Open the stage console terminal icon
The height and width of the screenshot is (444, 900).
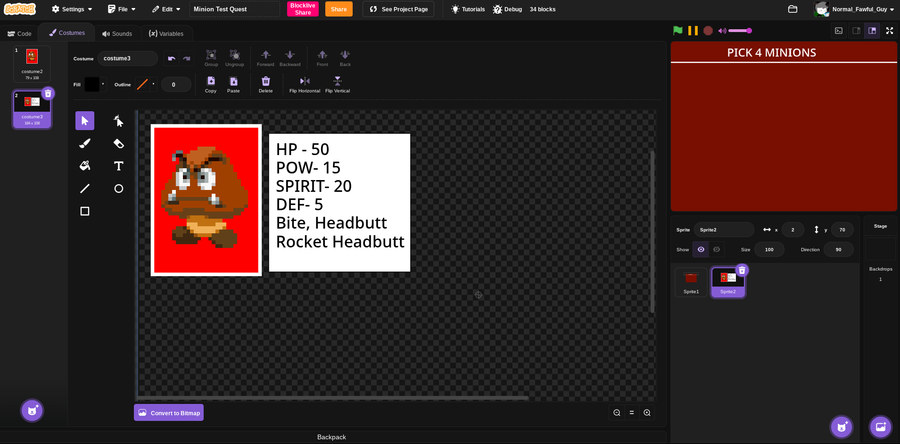839,30
